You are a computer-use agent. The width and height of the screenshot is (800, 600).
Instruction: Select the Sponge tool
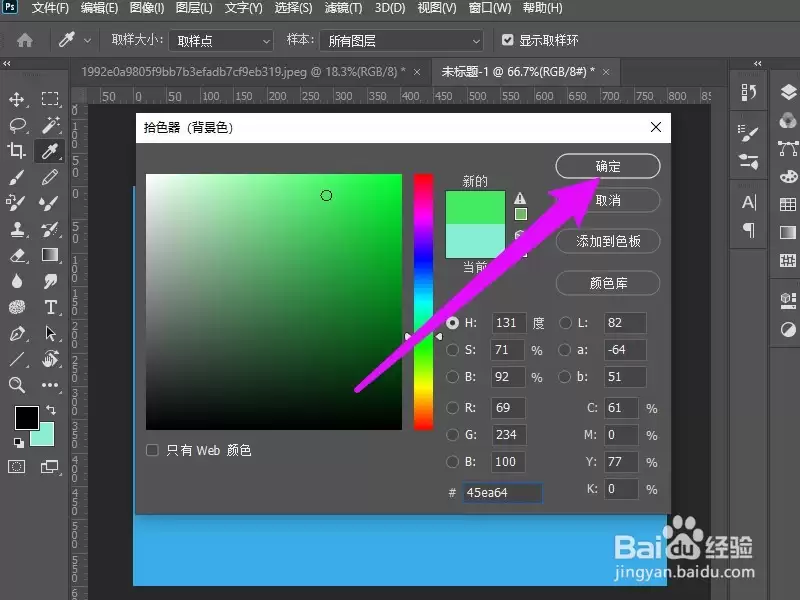[x=17, y=307]
